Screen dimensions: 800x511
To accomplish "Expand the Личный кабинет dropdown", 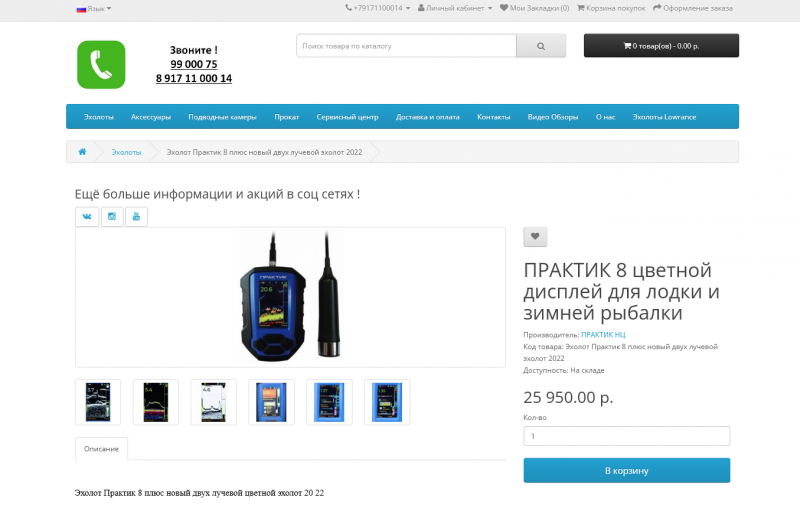I will tap(455, 8).
